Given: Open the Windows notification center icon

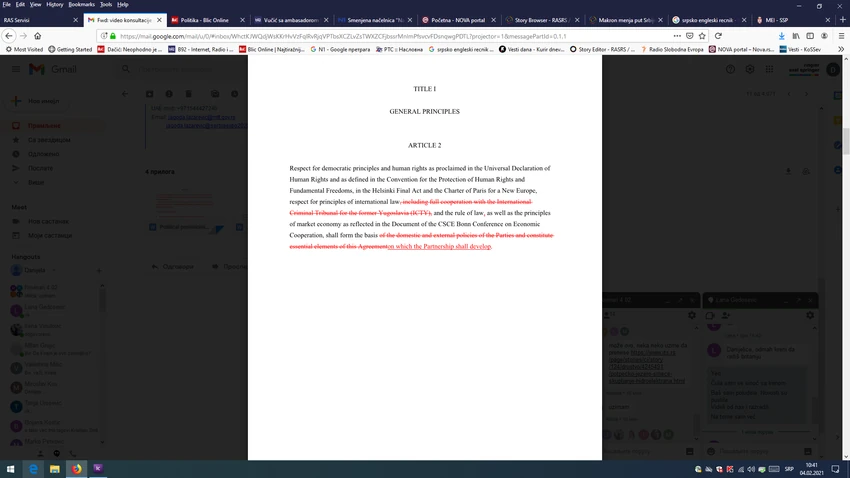Looking at the screenshot, I should (x=835, y=469).
